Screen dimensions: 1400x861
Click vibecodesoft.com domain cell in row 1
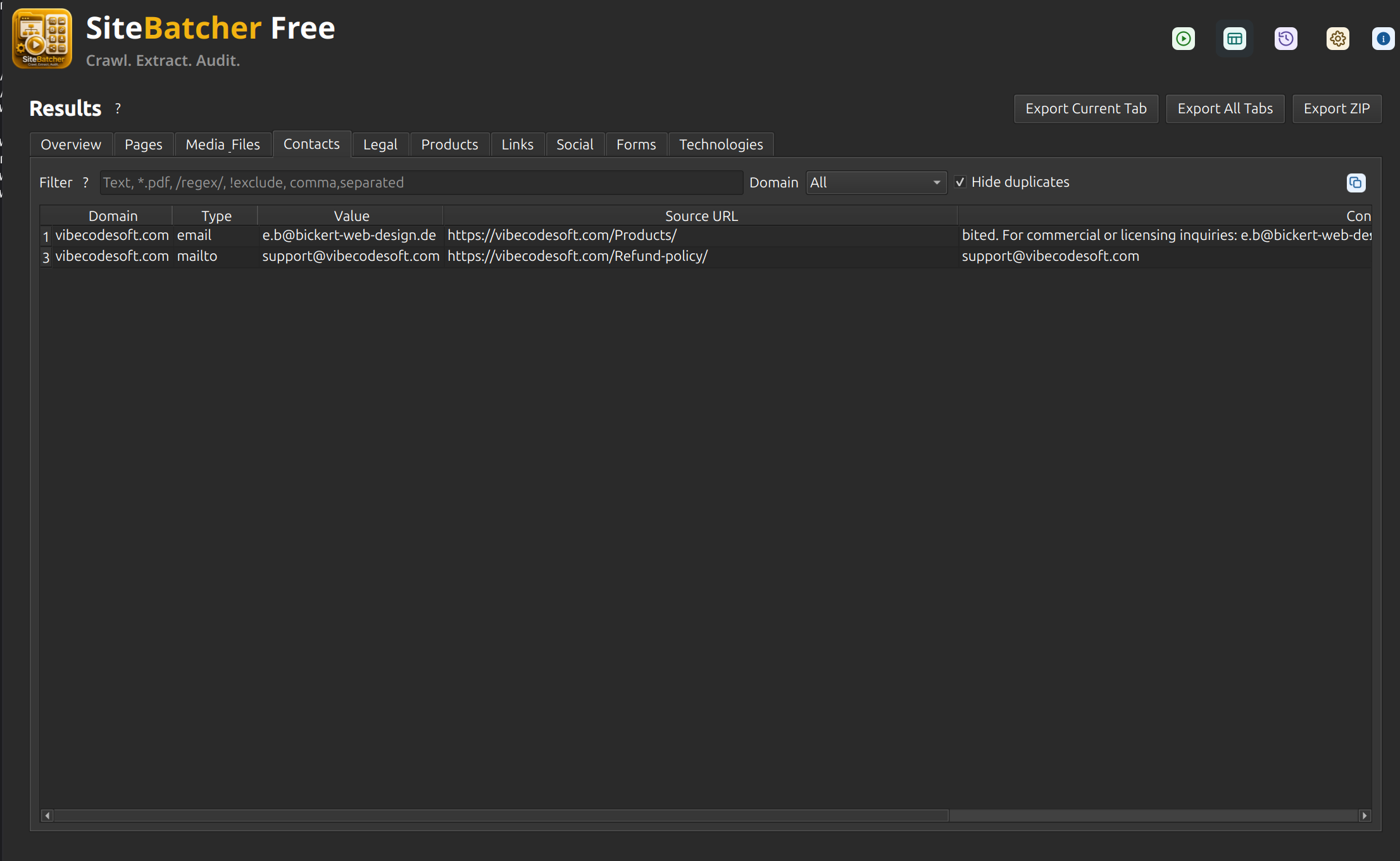112,236
